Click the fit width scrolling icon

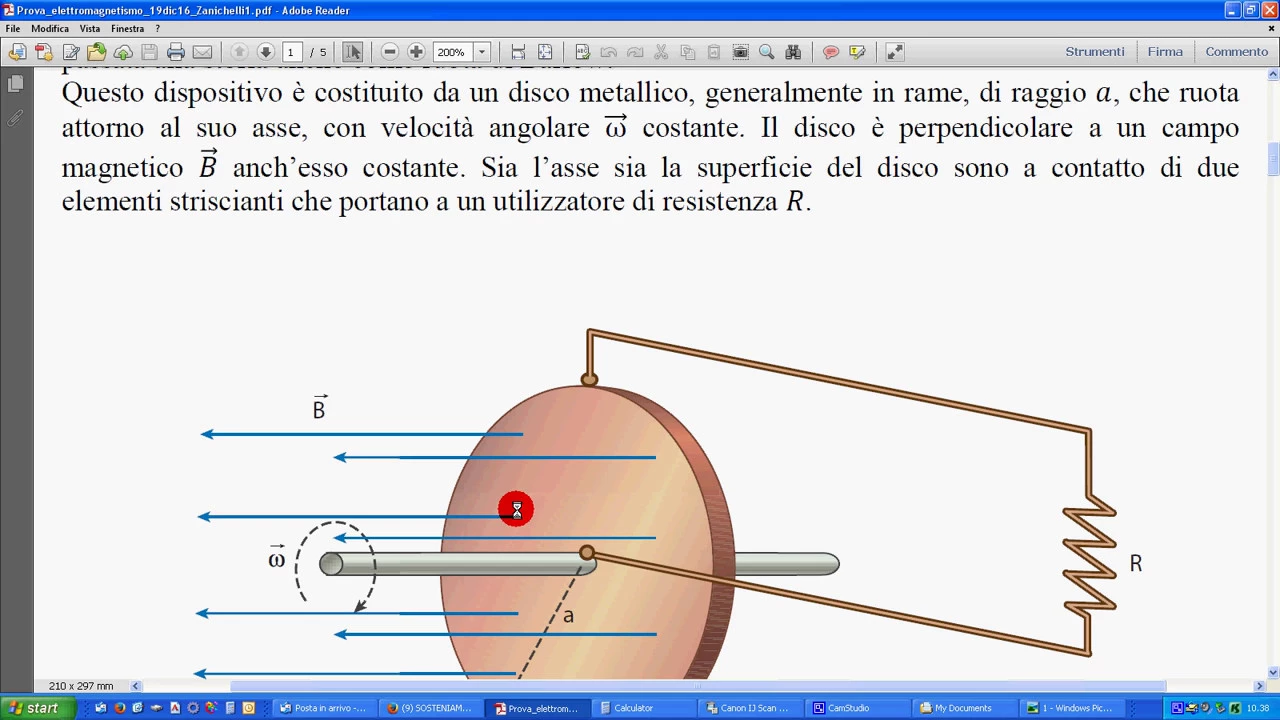pyautogui.click(x=518, y=52)
